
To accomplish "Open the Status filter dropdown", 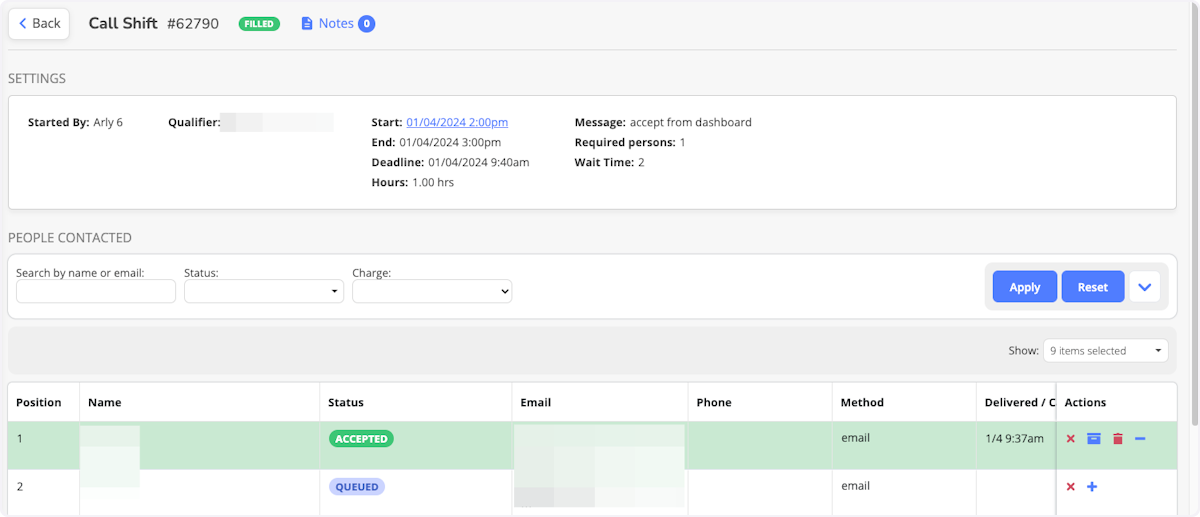I will tap(264, 291).
